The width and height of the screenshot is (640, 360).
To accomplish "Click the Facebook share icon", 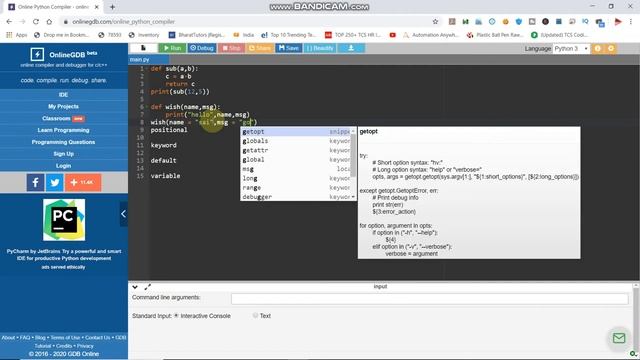I will 36,182.
